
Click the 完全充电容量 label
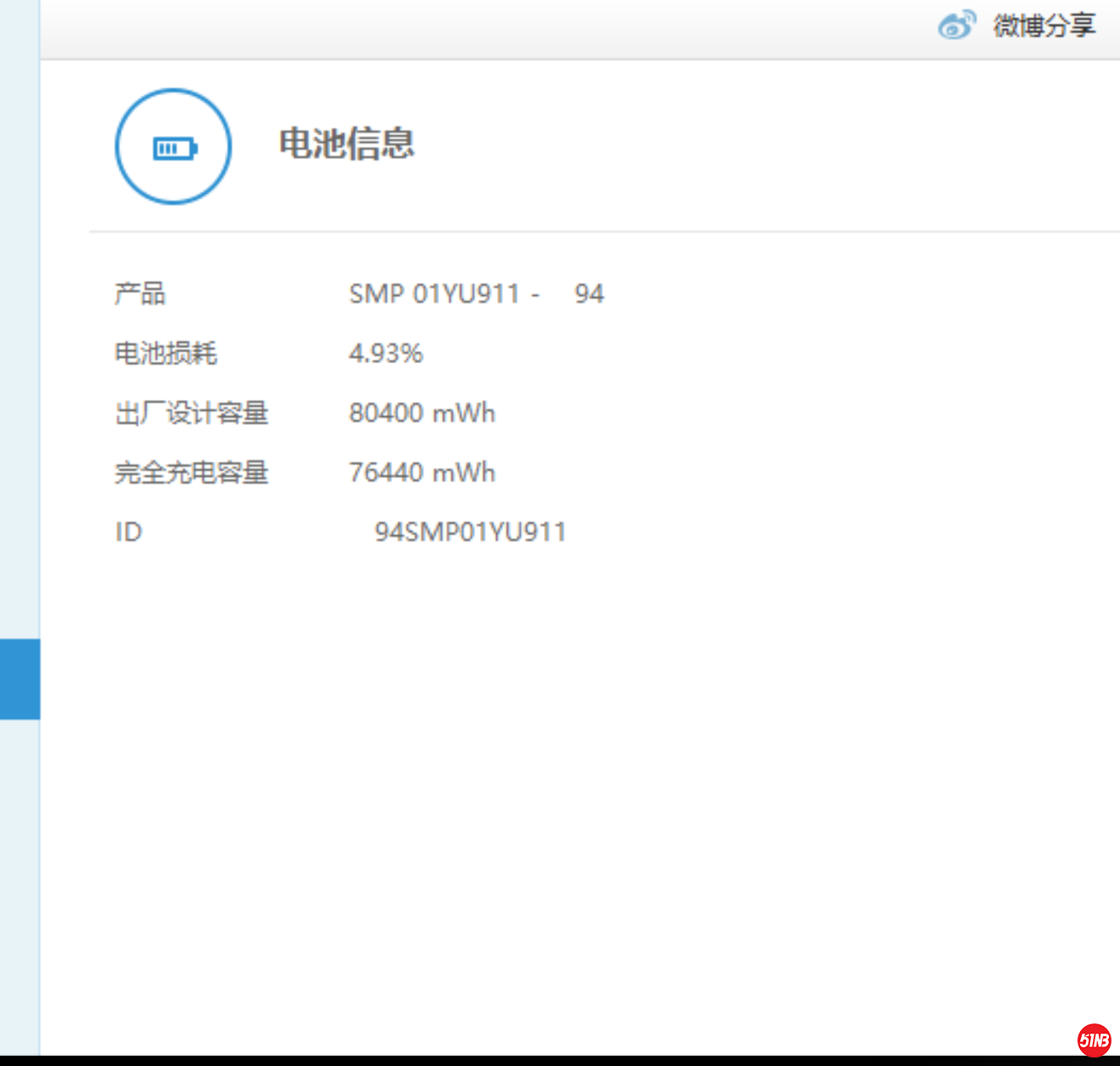coord(191,473)
